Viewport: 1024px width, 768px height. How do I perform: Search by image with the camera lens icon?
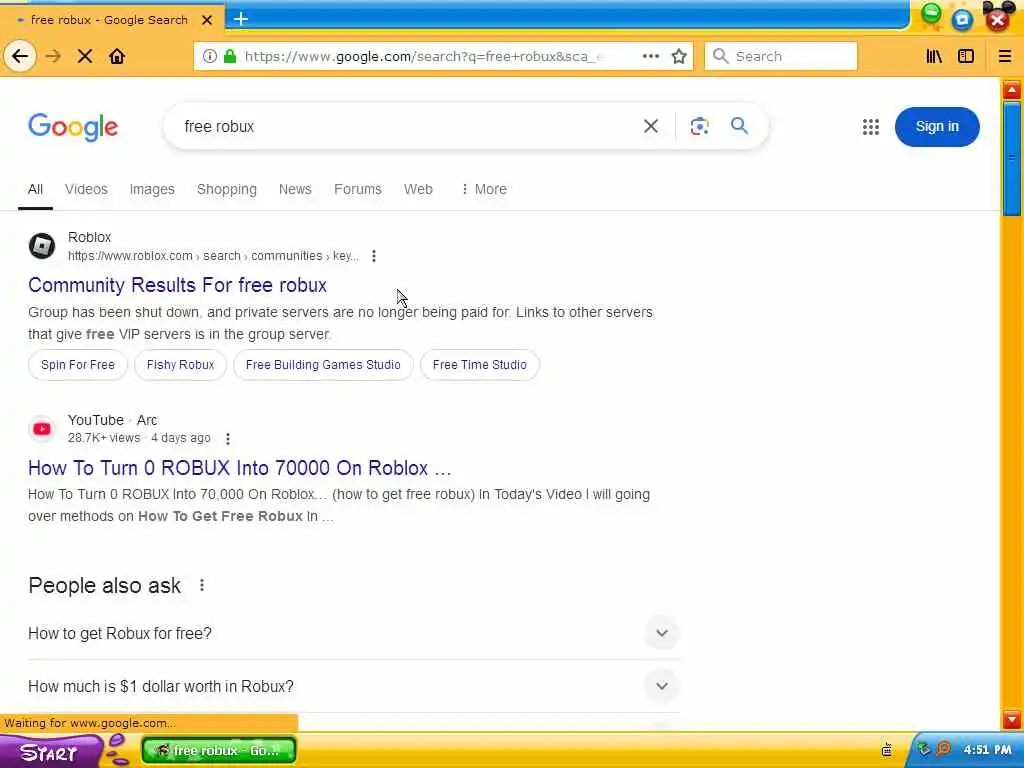tap(699, 126)
